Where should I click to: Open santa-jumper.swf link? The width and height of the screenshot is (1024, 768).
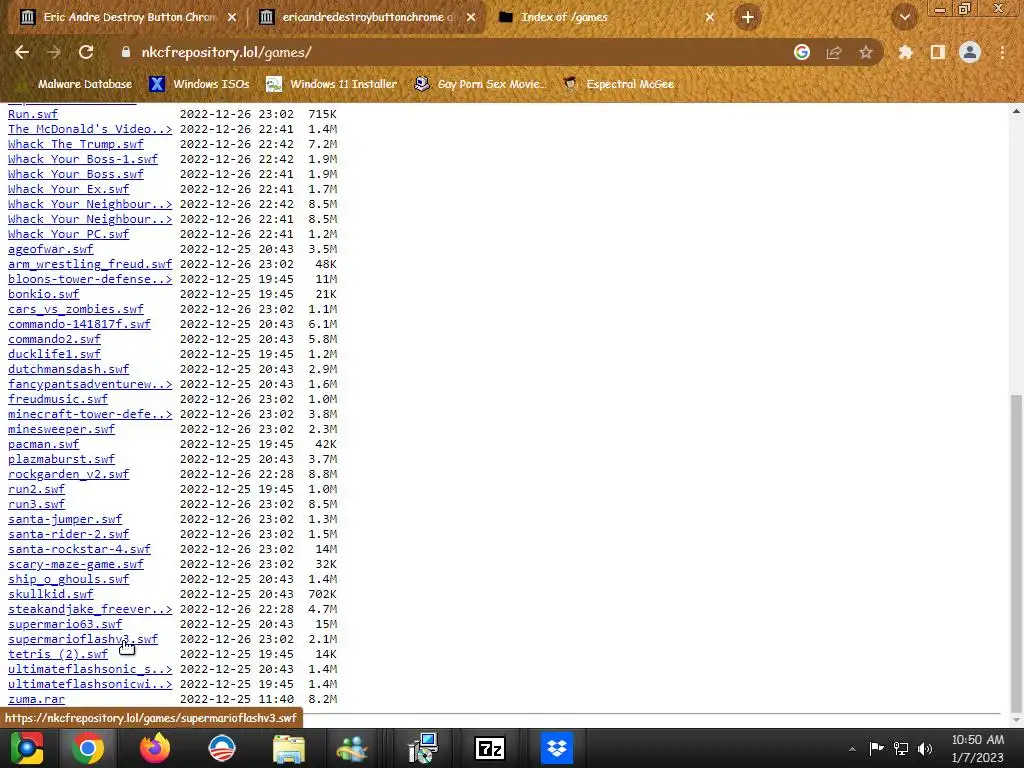tap(65, 520)
